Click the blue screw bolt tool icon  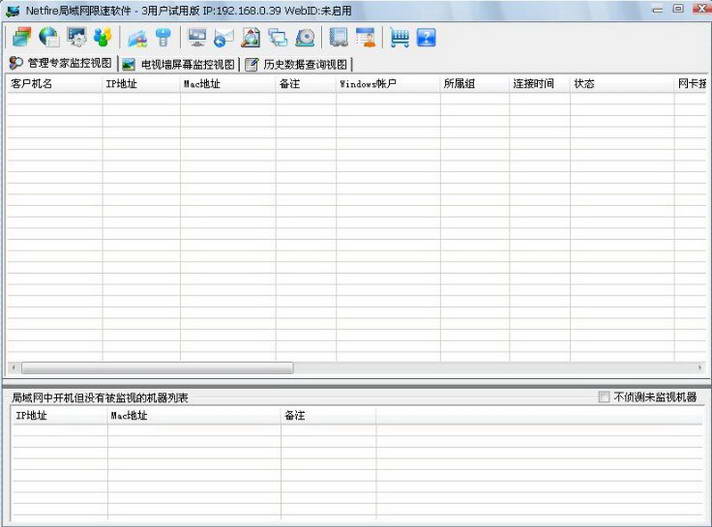pos(163,37)
